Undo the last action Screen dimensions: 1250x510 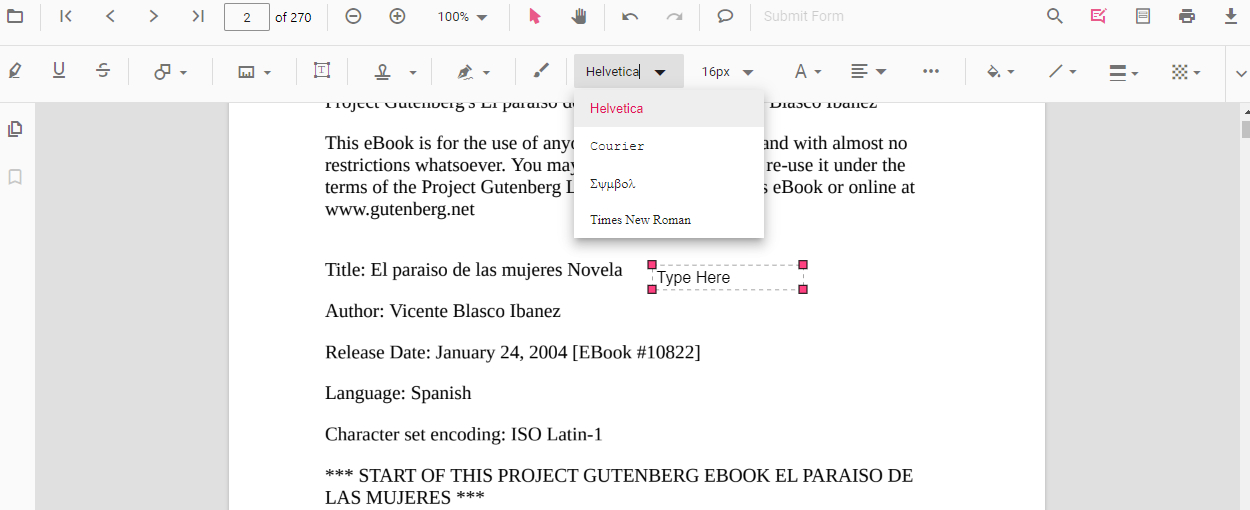(x=630, y=16)
